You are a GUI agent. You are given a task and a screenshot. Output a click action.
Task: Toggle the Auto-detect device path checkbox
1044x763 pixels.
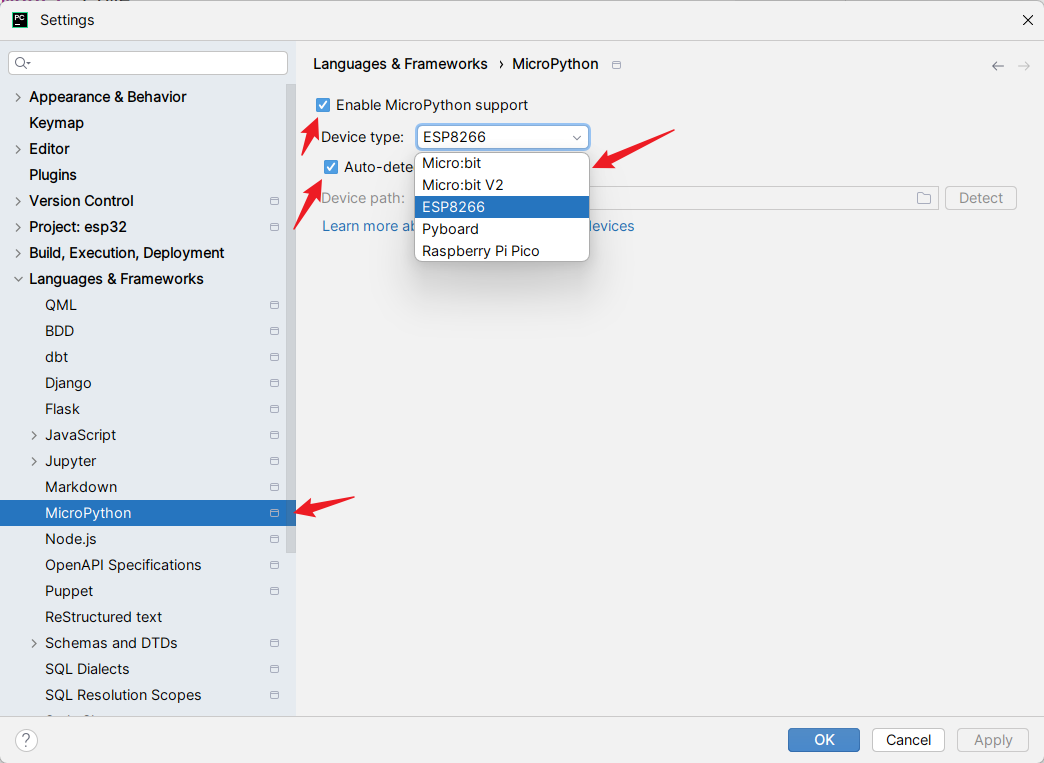tap(331, 166)
